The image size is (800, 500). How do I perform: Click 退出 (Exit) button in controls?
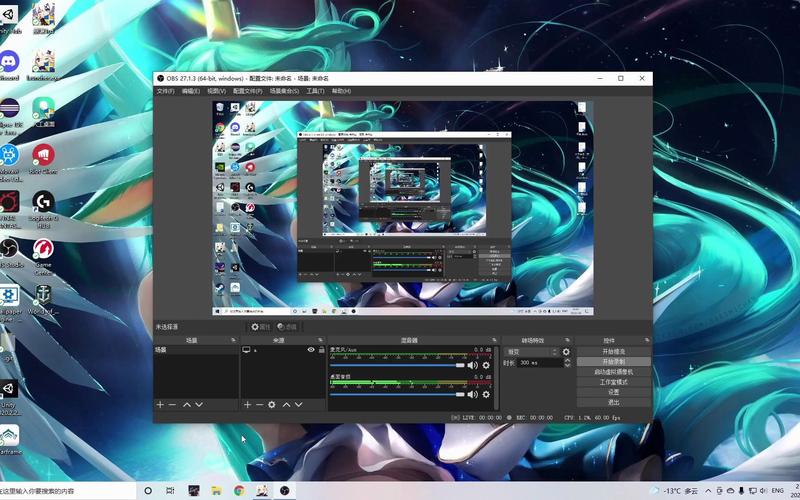click(613, 403)
